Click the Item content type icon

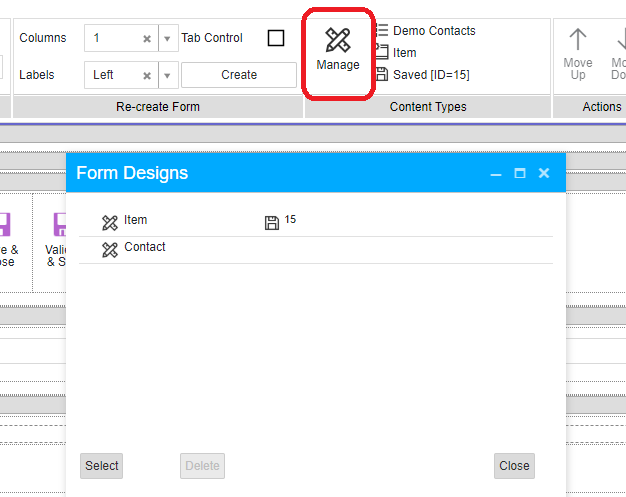click(381, 53)
